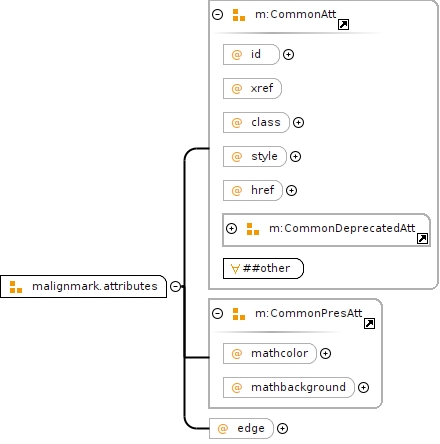Select the xref attribute node
The image size is (440, 444).
click(x=252, y=88)
